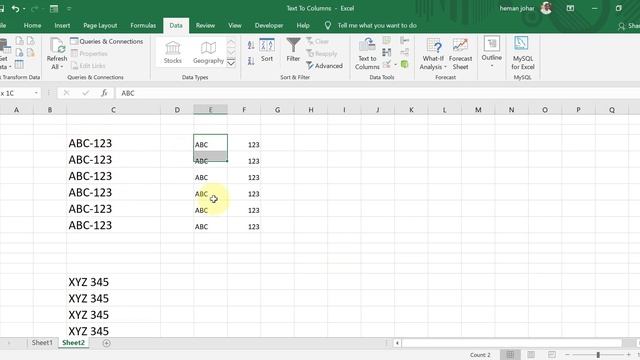Expand the Data Types gallery
This screenshot has height=360, width=640.
pyautogui.click(x=231, y=63)
